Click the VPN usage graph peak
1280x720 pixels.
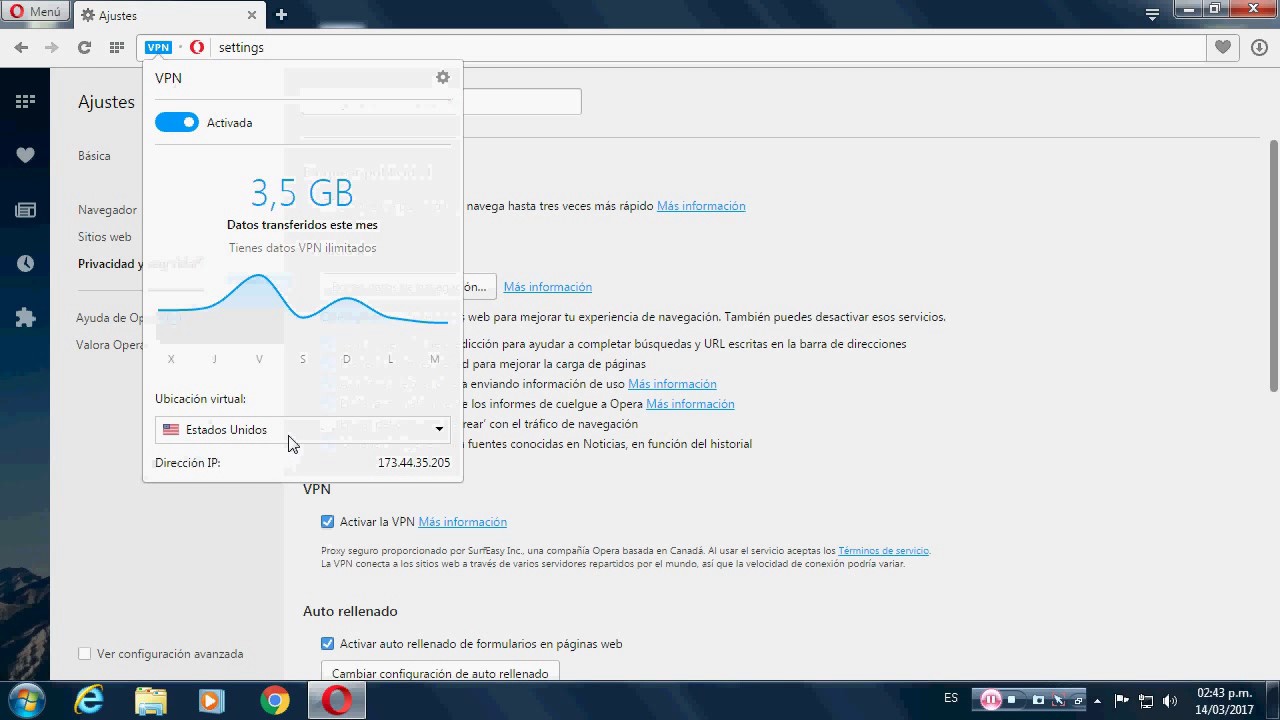pyautogui.click(x=259, y=275)
